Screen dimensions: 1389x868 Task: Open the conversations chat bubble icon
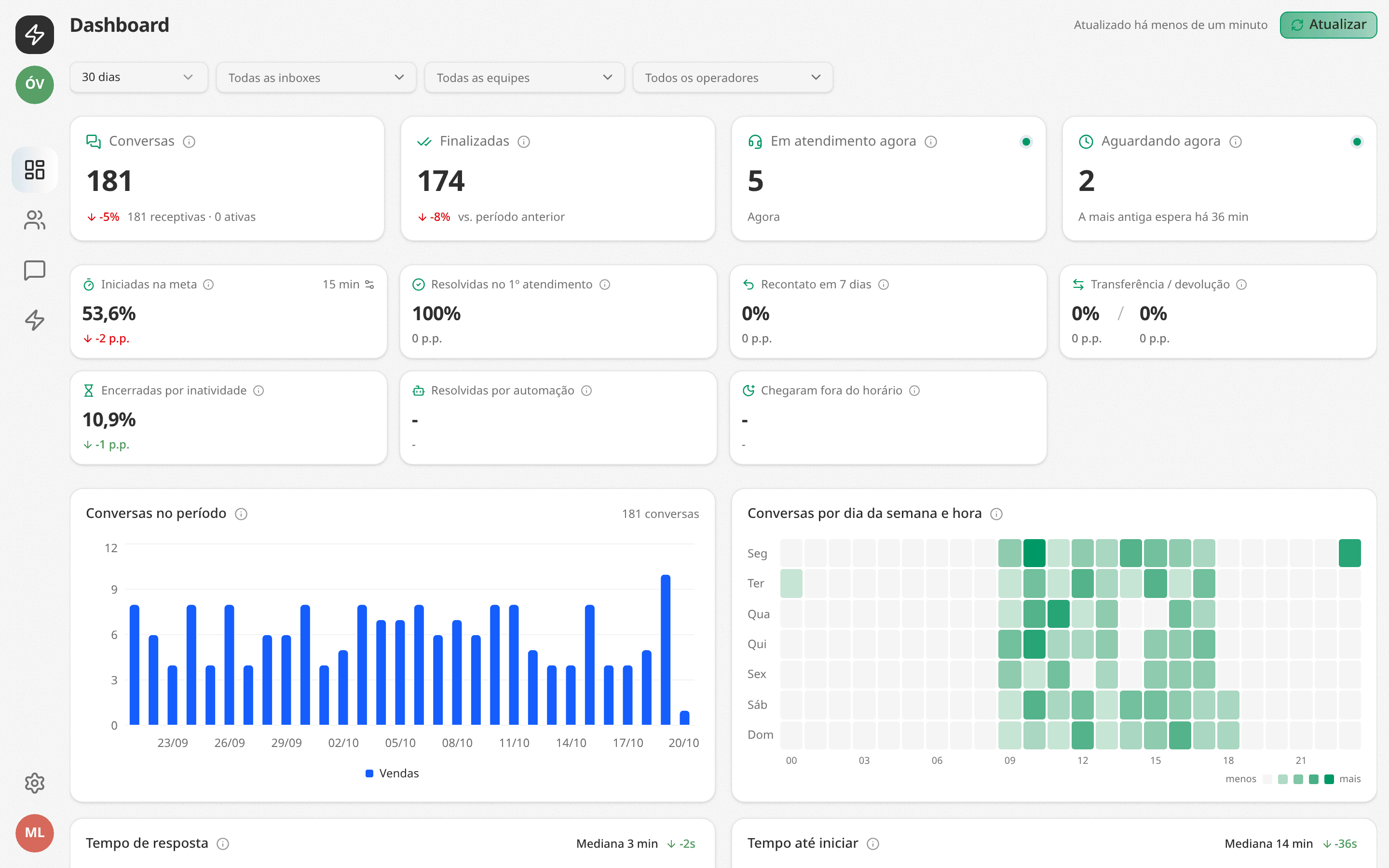tap(34, 270)
